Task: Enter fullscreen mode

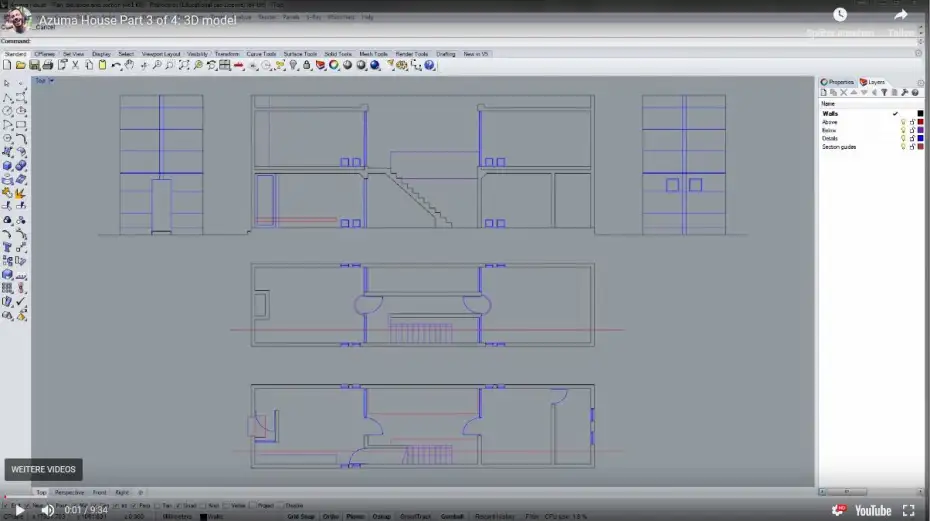Action: (x=909, y=510)
